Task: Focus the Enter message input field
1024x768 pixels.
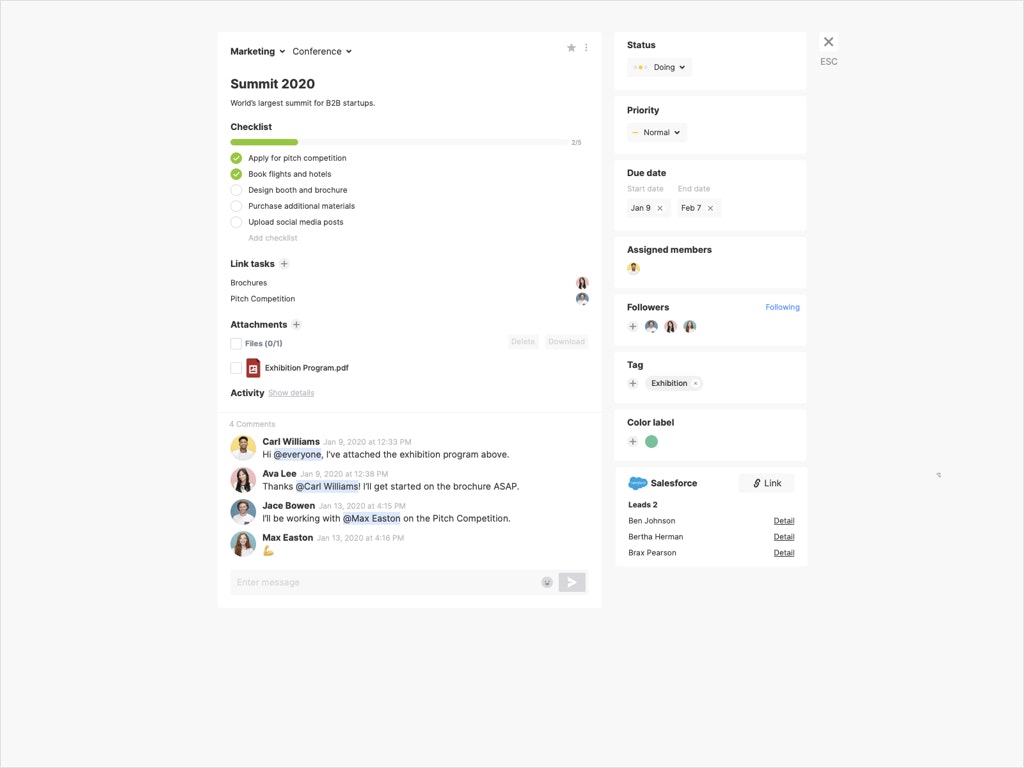Action: (x=385, y=582)
